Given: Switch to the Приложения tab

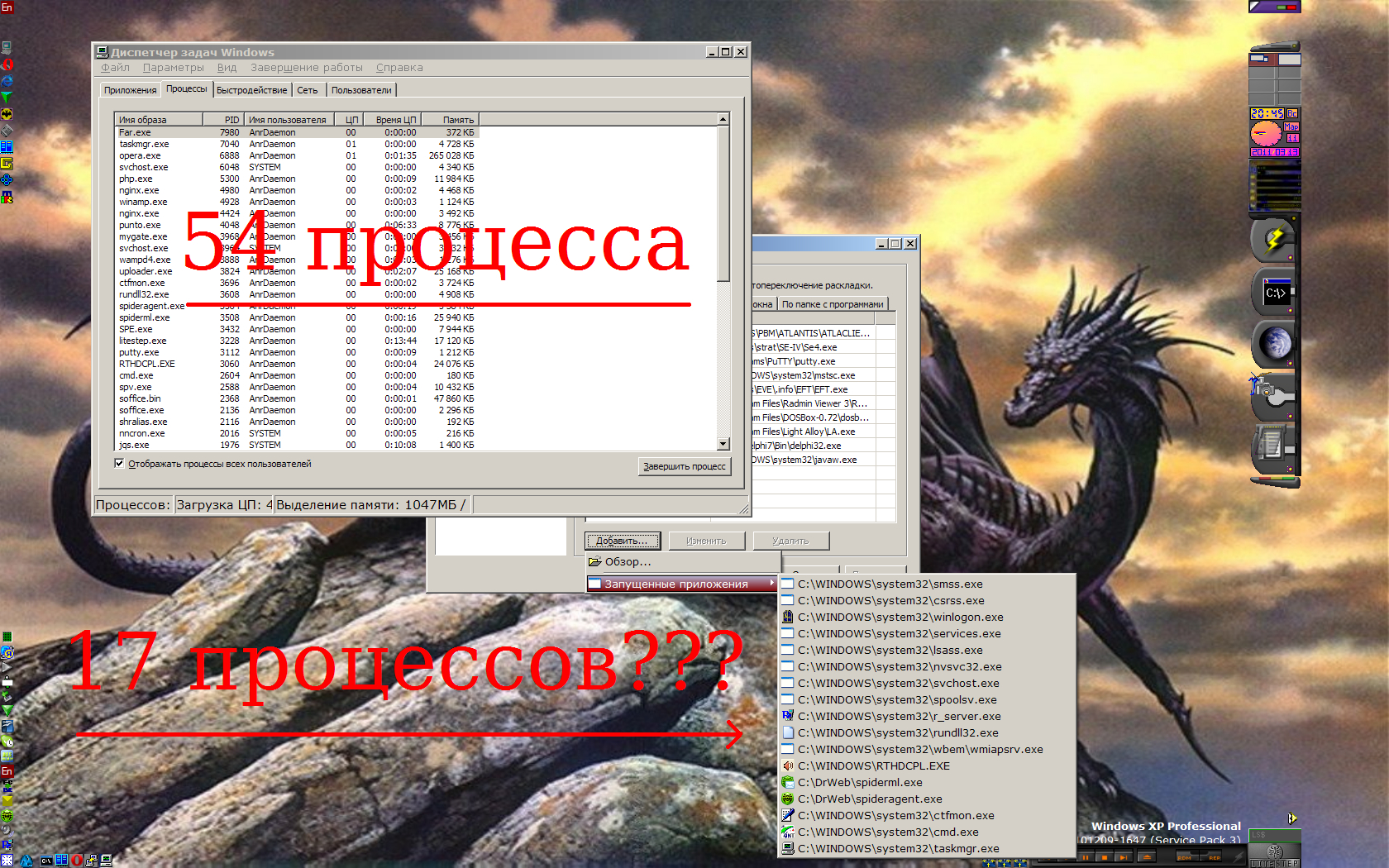Looking at the screenshot, I should coord(130,90).
